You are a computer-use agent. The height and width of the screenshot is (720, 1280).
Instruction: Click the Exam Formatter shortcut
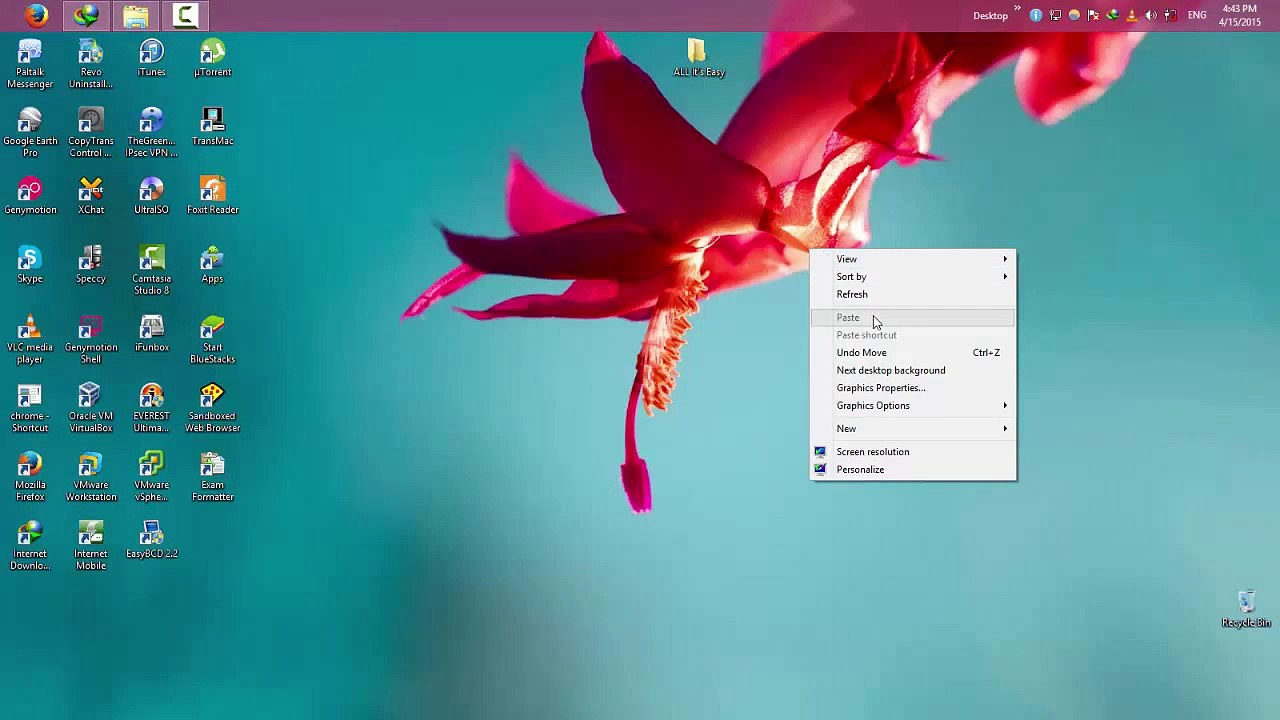coord(213,478)
